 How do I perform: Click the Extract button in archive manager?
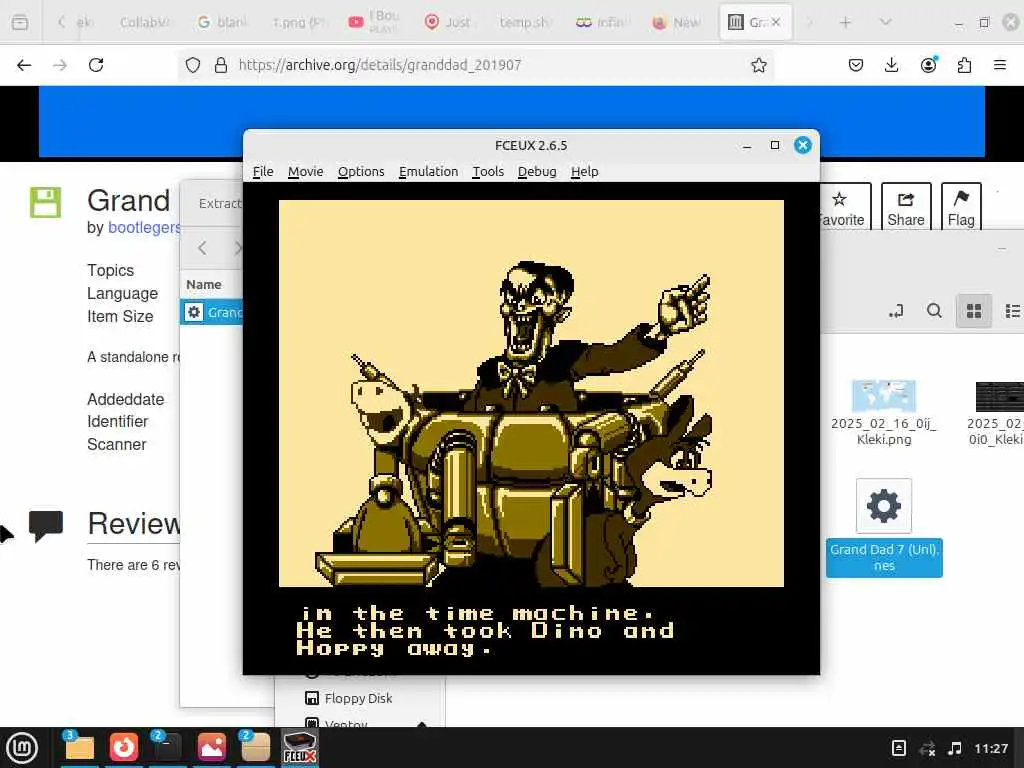coord(220,203)
